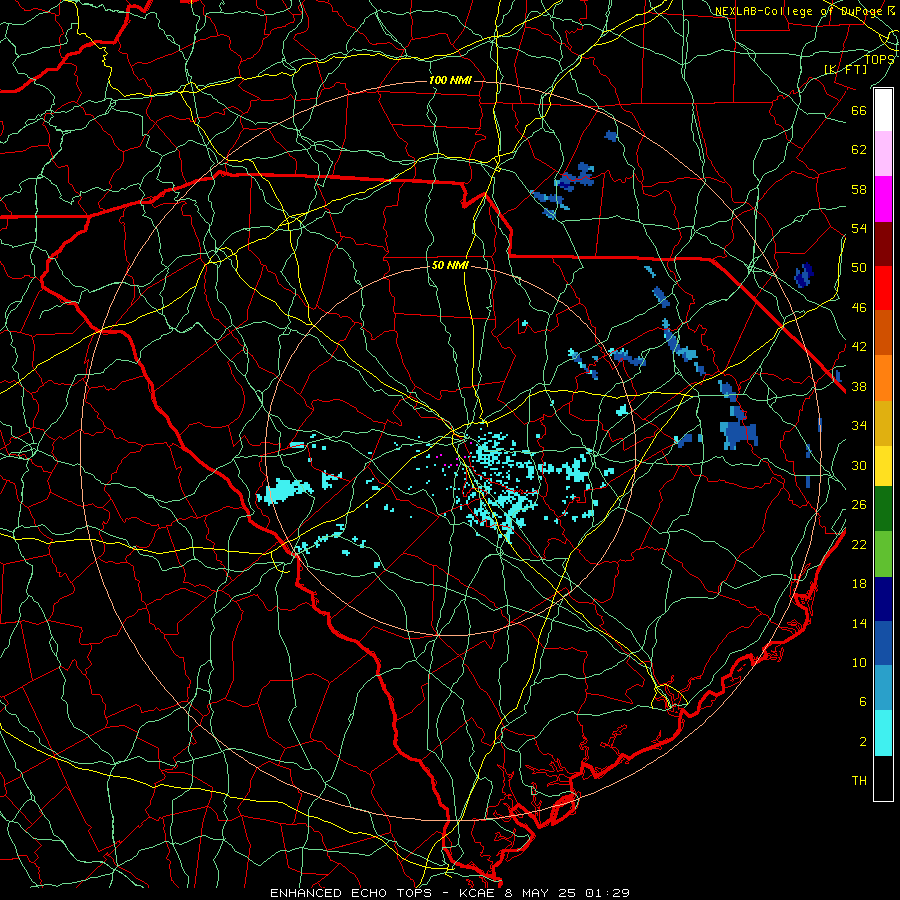
Task: Select the TOPS legend title
Action: pyautogui.click(x=879, y=59)
